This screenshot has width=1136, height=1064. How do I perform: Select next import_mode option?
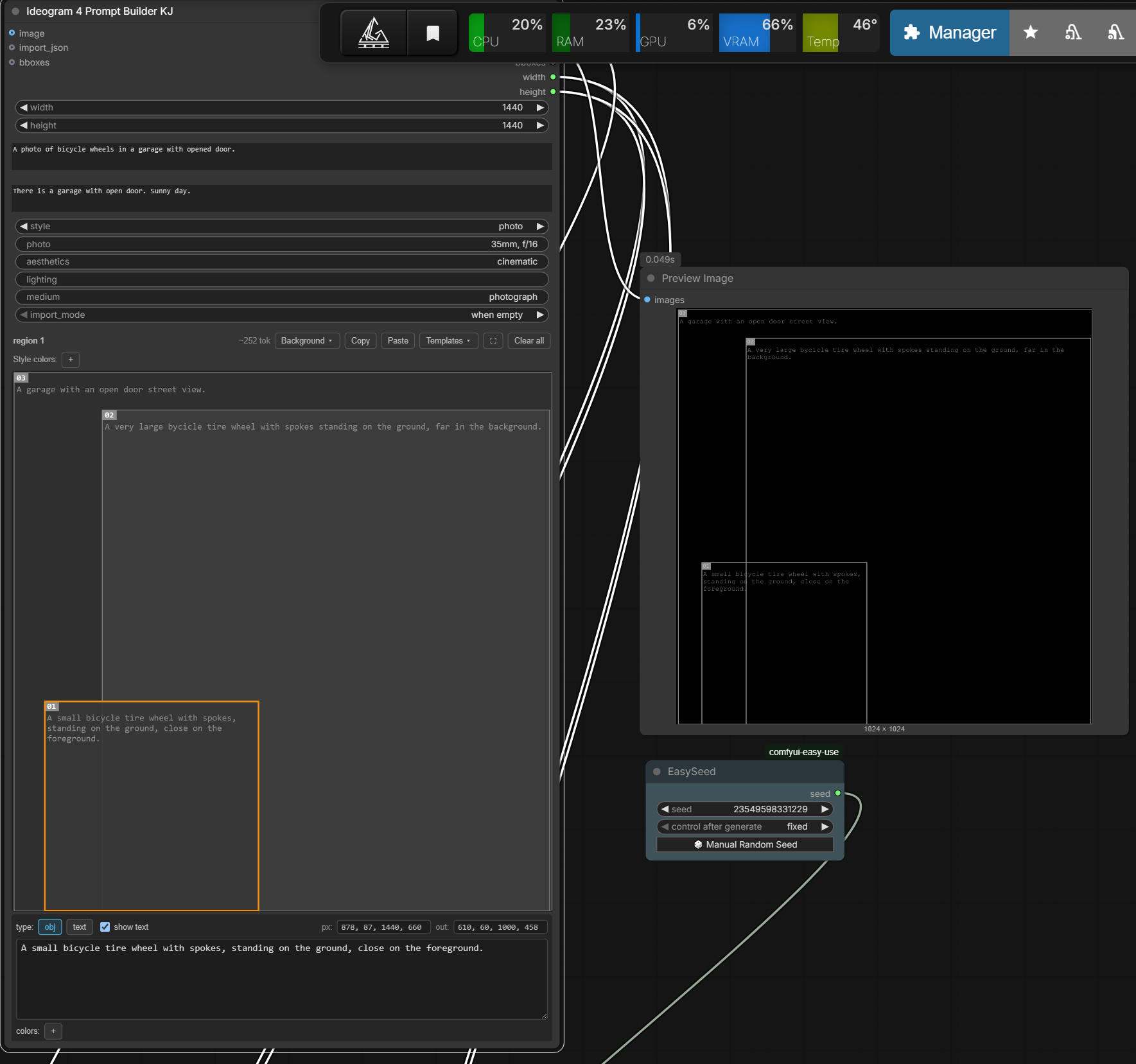541,315
